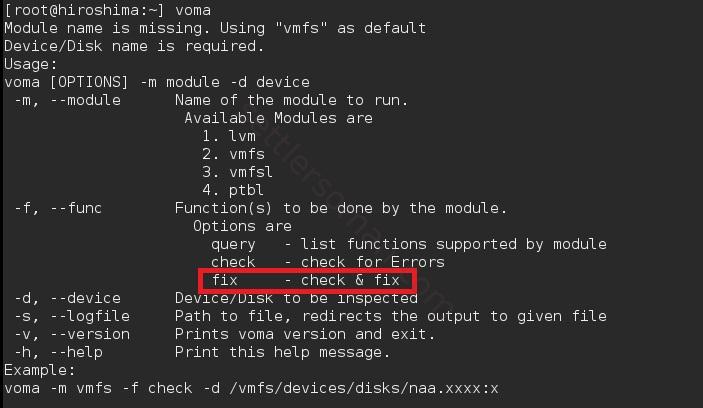Click the example path /vmfs/devices/disks/naa.xxxx:x
703x408 pixels.
[x=364, y=388]
